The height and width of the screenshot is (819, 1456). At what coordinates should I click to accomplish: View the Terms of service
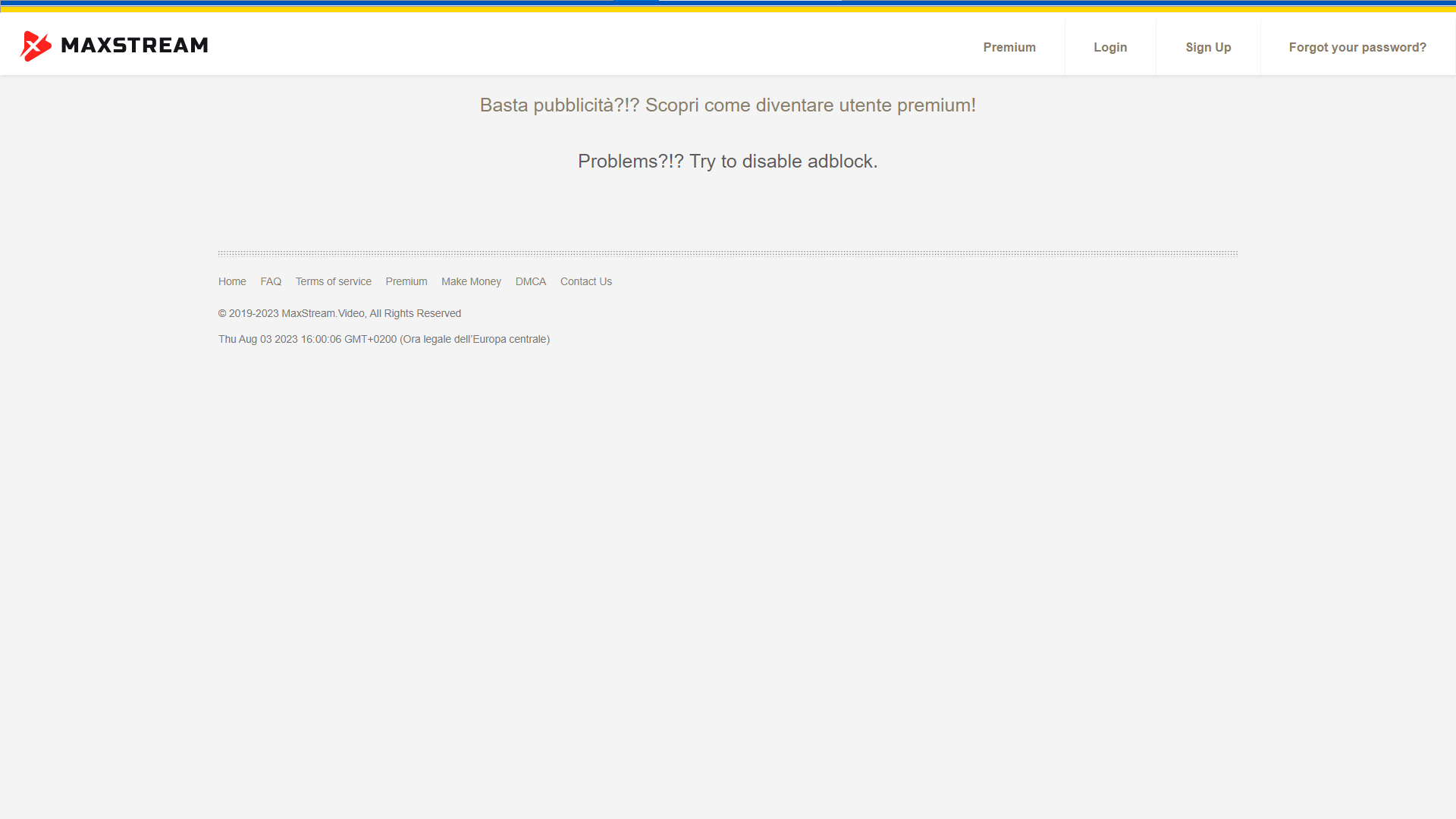pos(333,281)
